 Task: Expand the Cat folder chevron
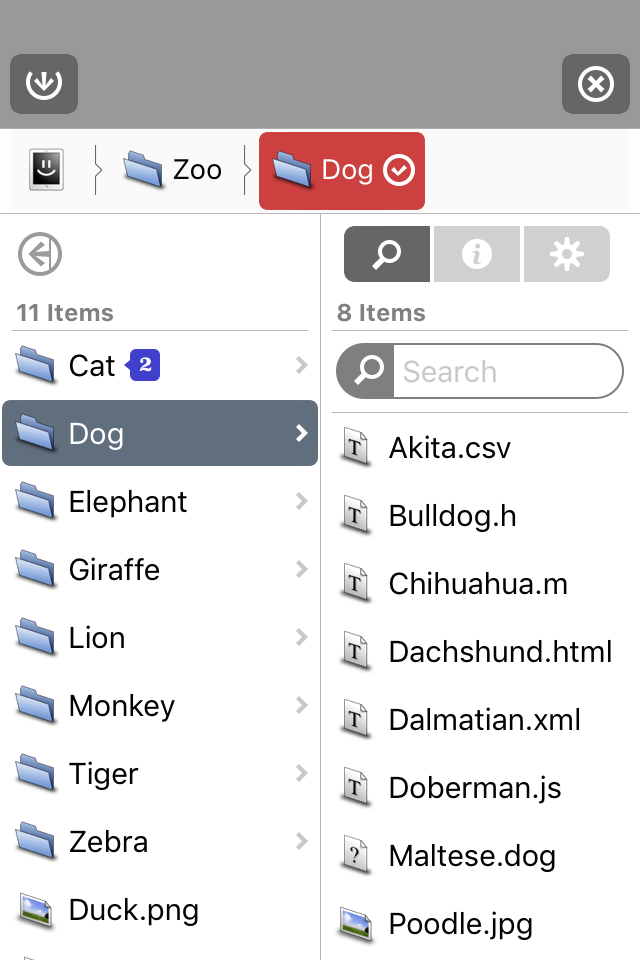click(x=301, y=366)
